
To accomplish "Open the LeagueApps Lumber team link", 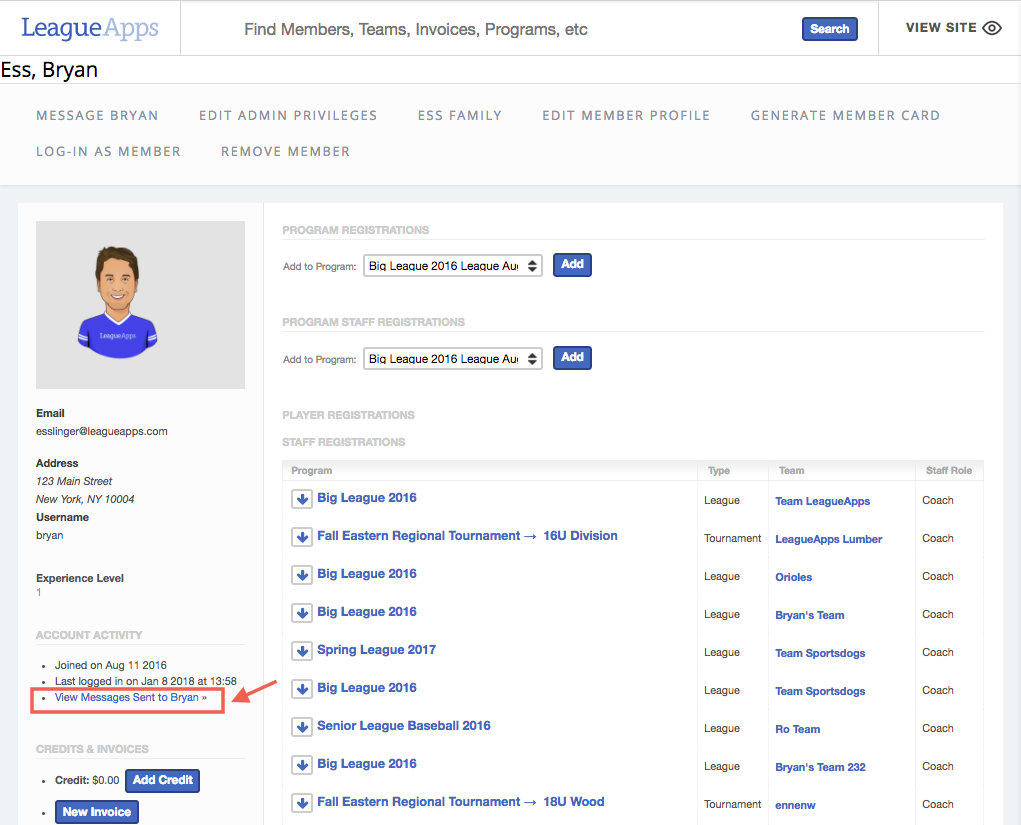I will point(828,539).
